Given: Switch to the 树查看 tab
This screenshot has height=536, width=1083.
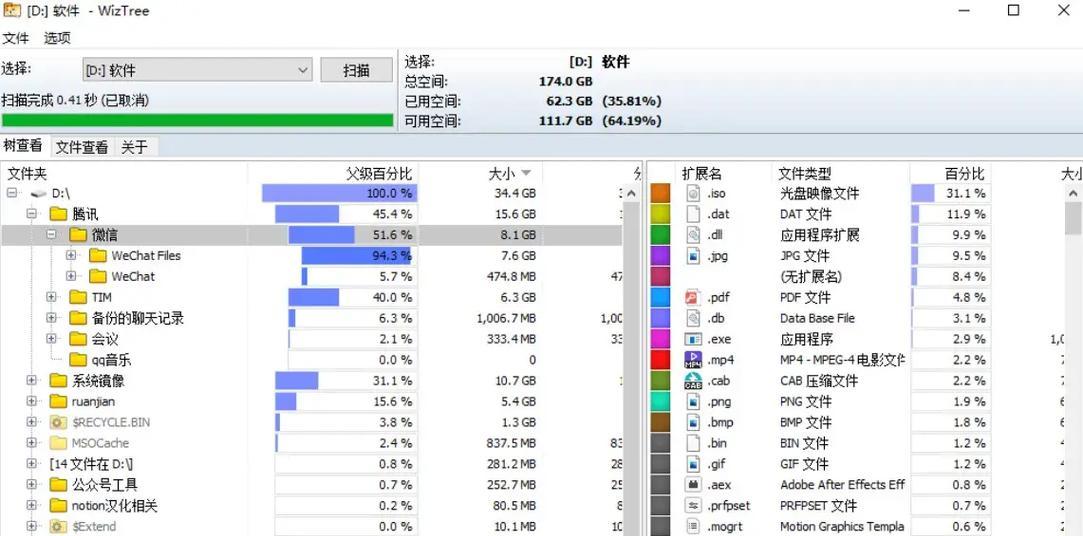Looking at the screenshot, I should click(23, 146).
